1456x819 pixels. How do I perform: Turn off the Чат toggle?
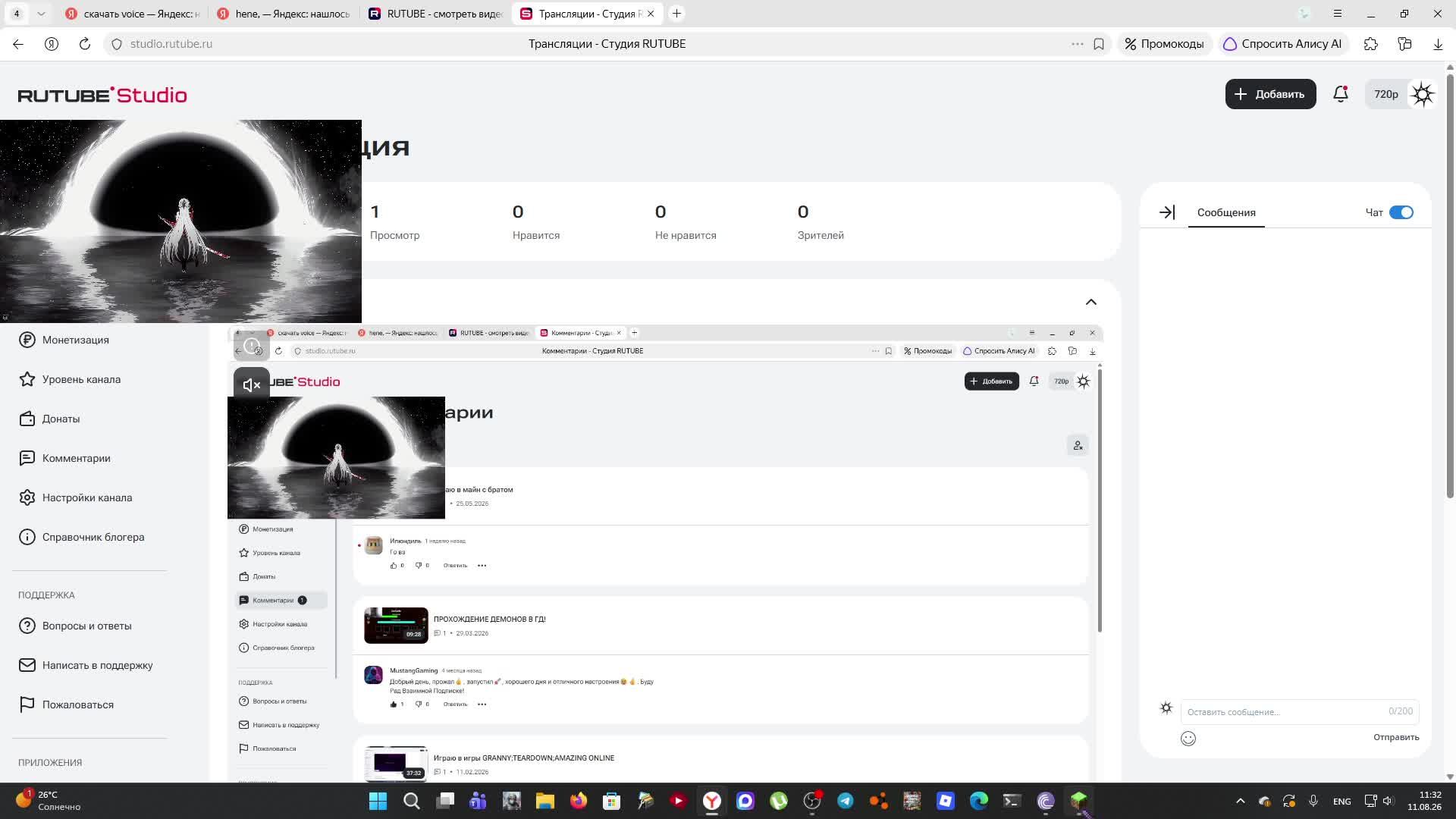coord(1401,212)
